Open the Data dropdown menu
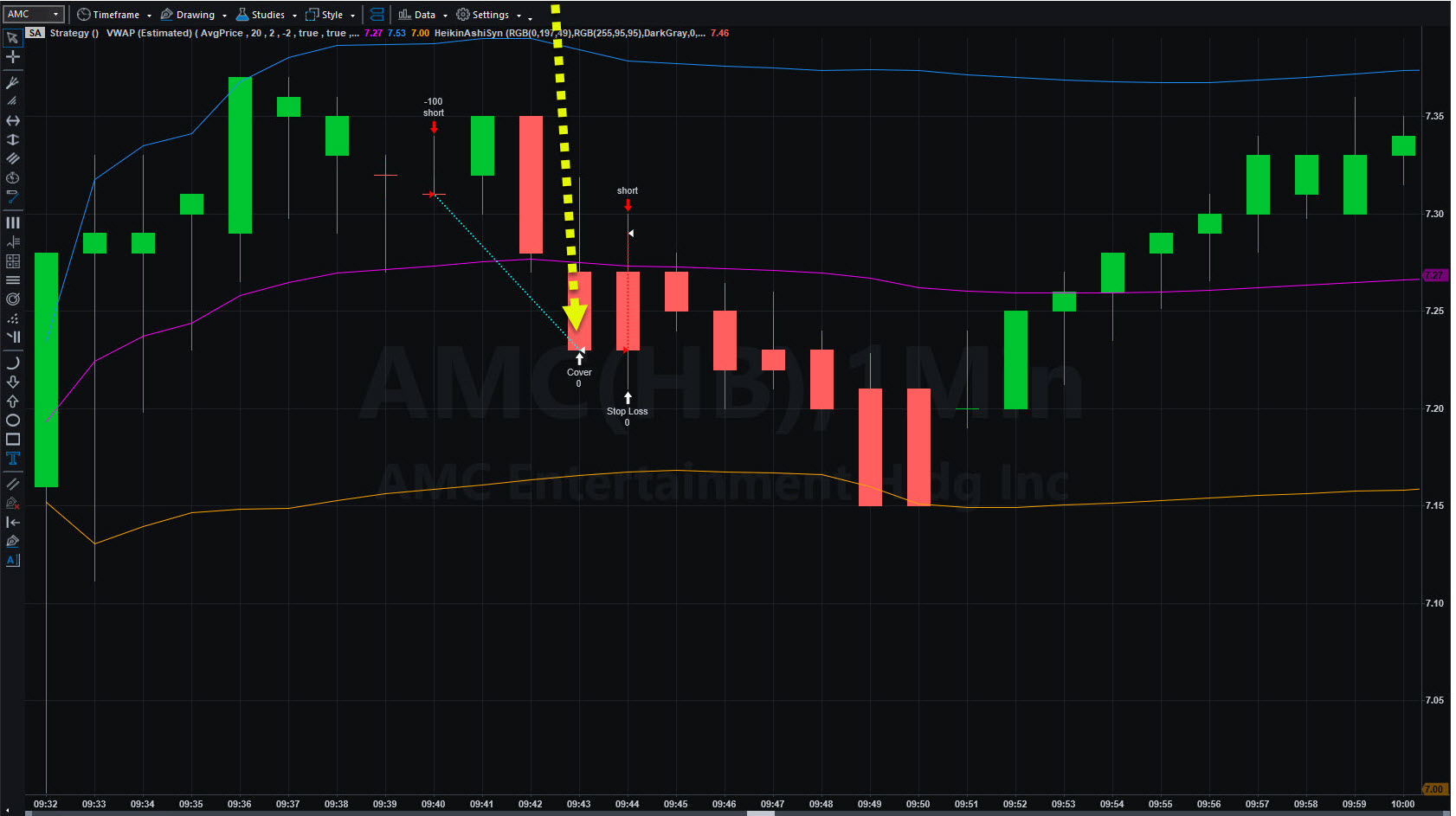Image resolution: width=1456 pixels, height=816 pixels. click(x=422, y=15)
